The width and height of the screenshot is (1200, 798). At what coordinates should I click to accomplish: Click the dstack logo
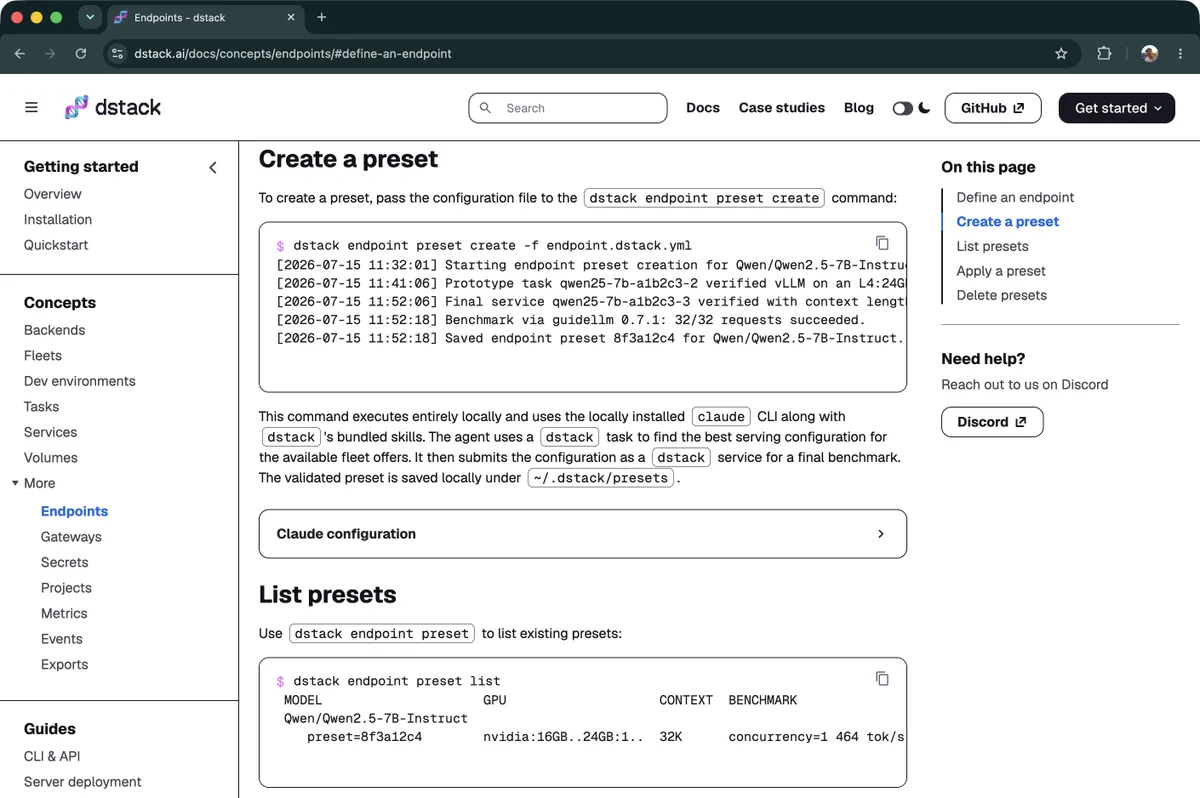click(113, 107)
